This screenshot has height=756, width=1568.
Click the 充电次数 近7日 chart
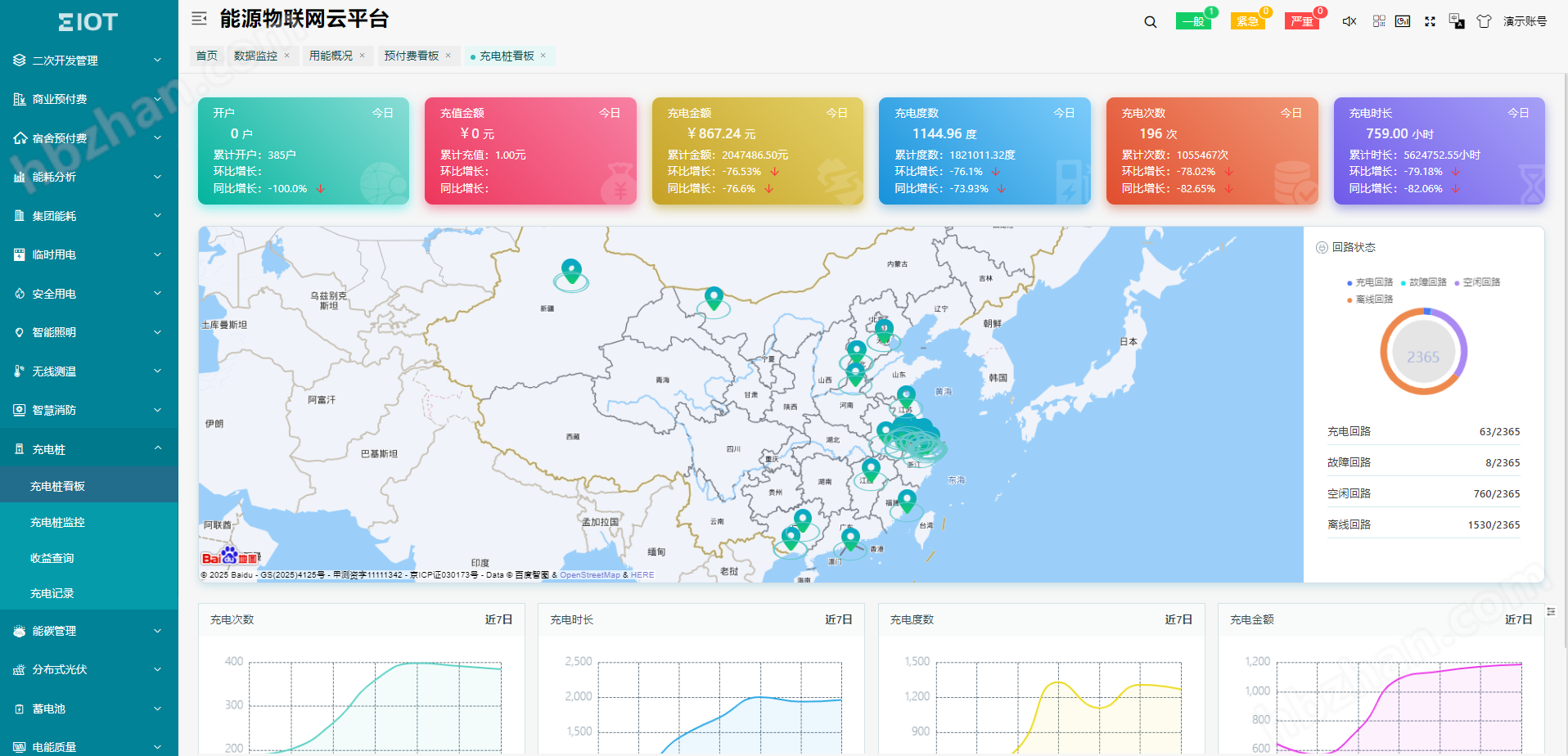[x=362, y=679]
